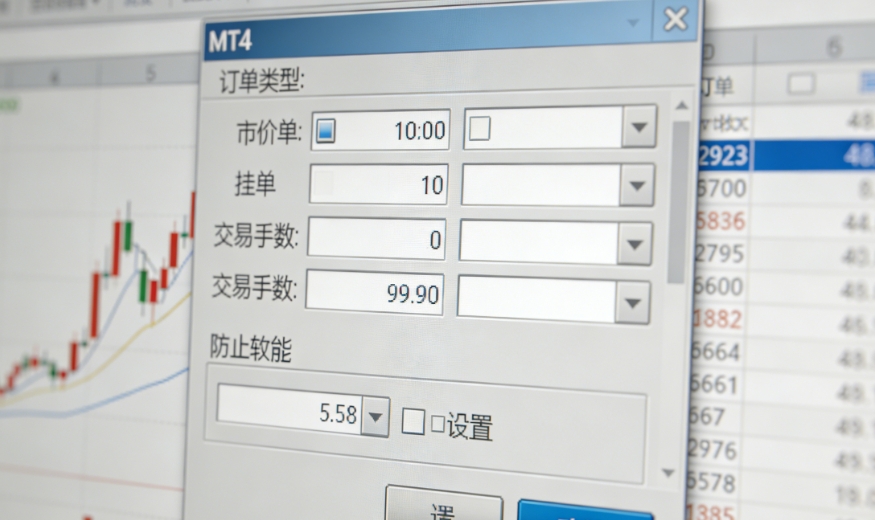Screen dimensions: 875x520
Task: Click the 市价单: label
Action: [x=269, y=133]
